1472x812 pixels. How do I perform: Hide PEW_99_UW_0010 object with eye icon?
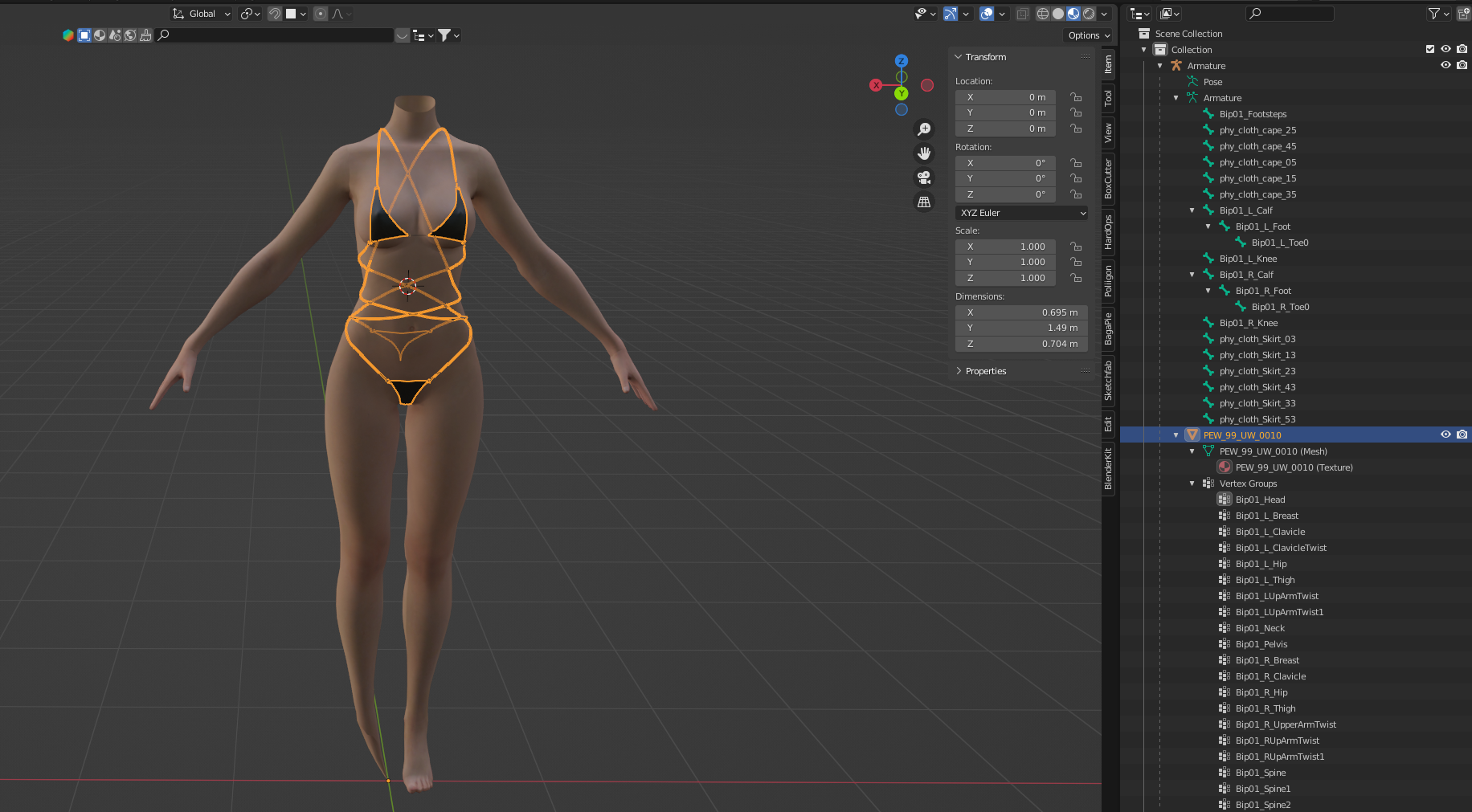pos(1445,435)
